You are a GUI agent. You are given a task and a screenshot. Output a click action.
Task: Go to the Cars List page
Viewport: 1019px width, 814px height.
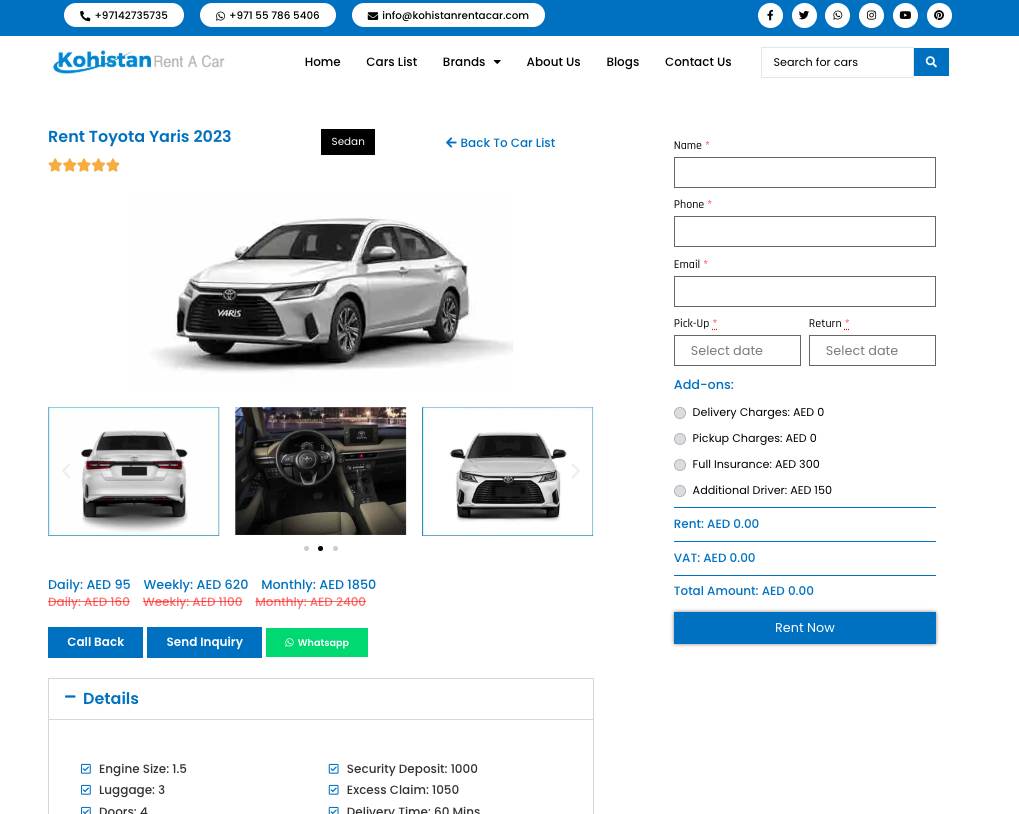(x=391, y=62)
